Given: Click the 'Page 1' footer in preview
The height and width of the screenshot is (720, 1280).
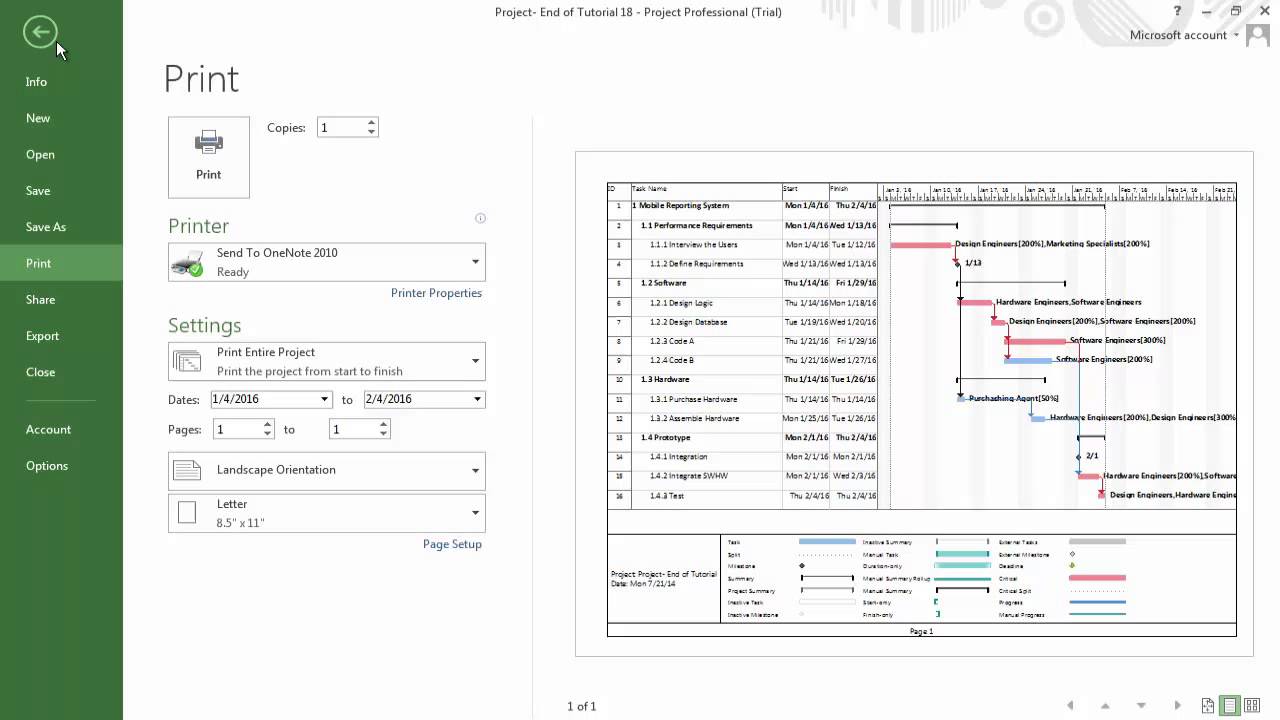Looking at the screenshot, I should click(x=921, y=631).
